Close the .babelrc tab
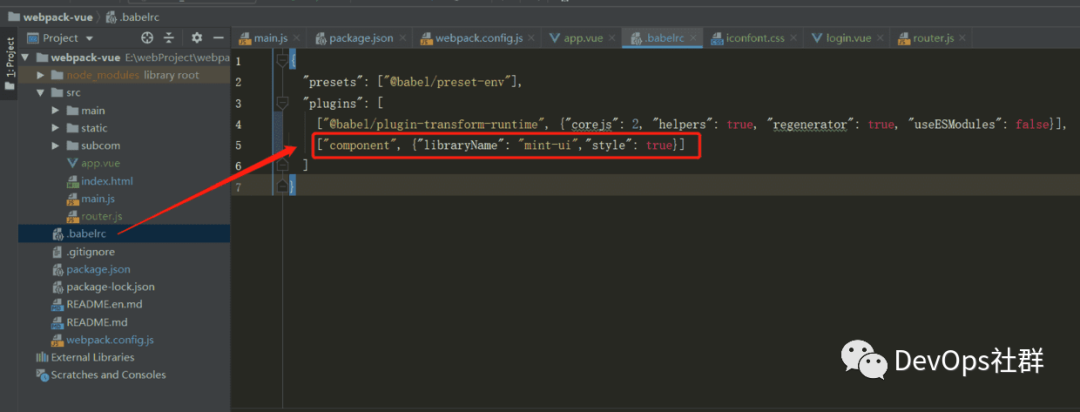The height and width of the screenshot is (412, 1080). [x=694, y=39]
